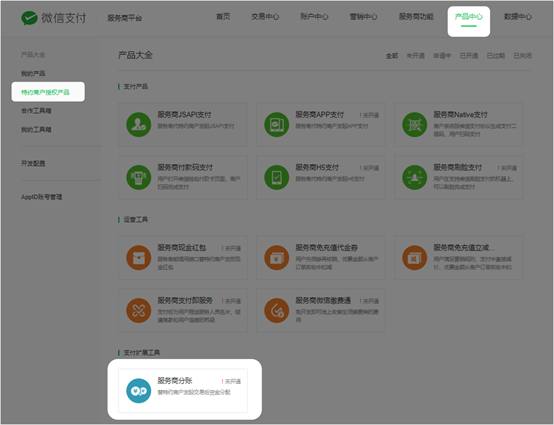Click the 未开通 status on 服务商现金红包 card

pyautogui.click(x=231, y=248)
